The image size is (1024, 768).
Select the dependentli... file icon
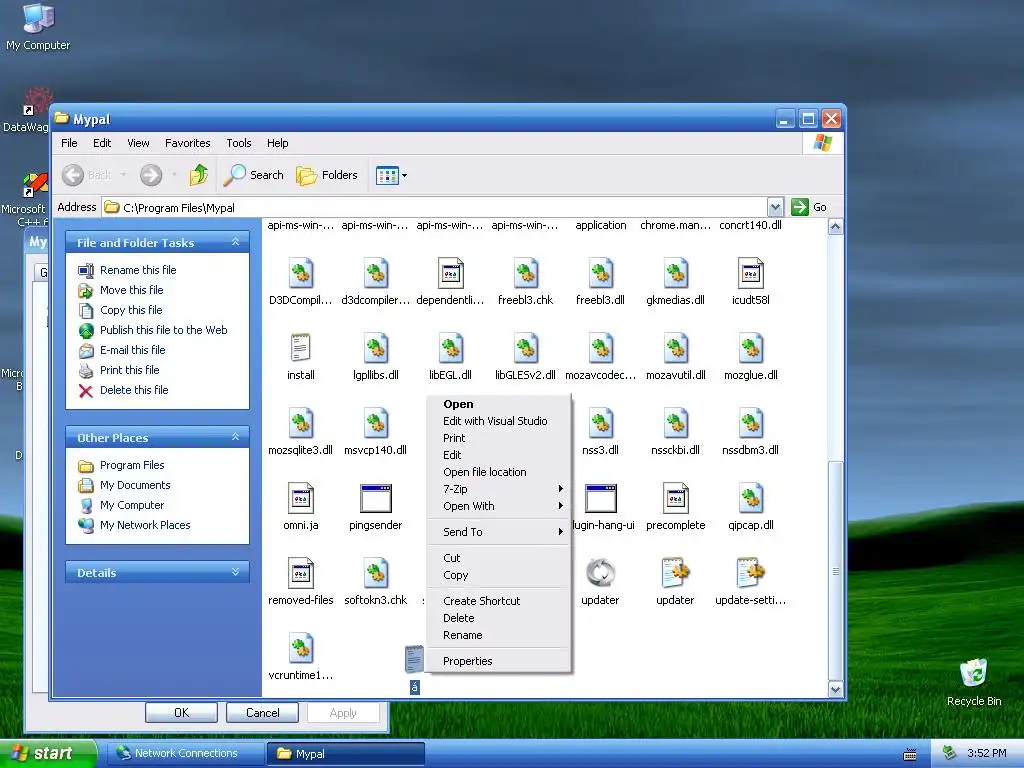tap(451, 274)
